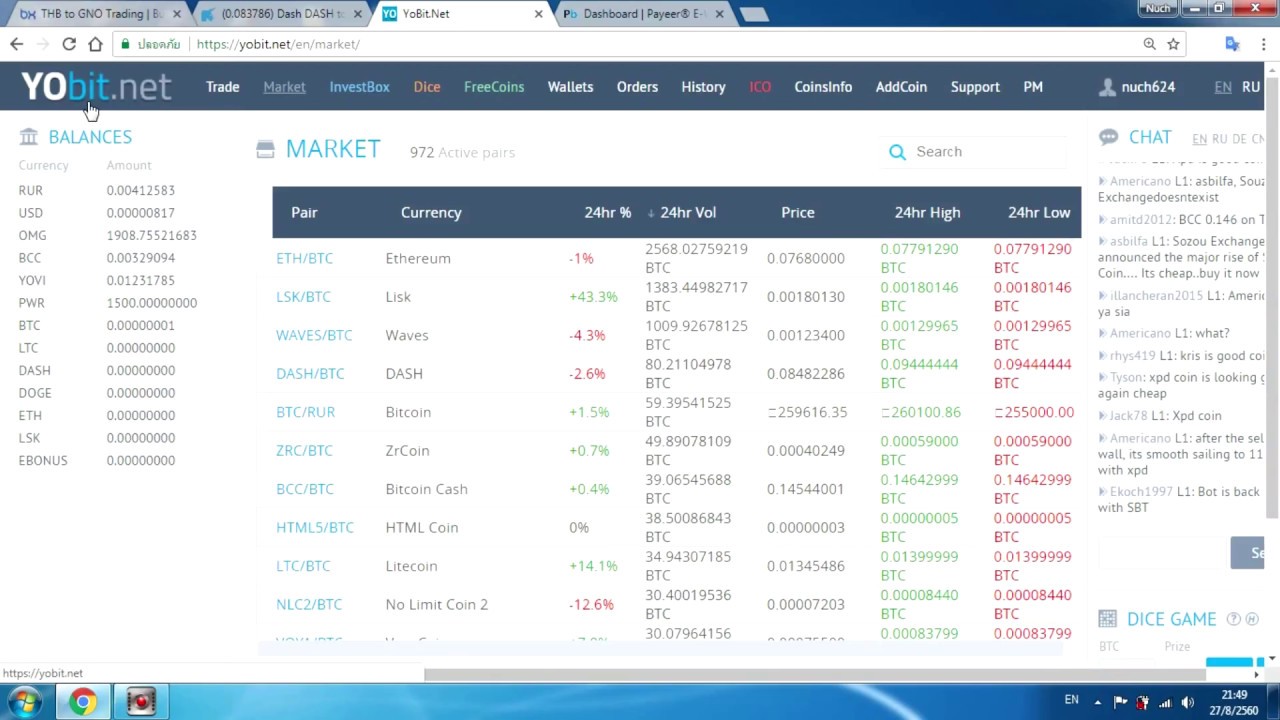Open the DASH/BTC pair
The image size is (1280, 720).
point(310,374)
